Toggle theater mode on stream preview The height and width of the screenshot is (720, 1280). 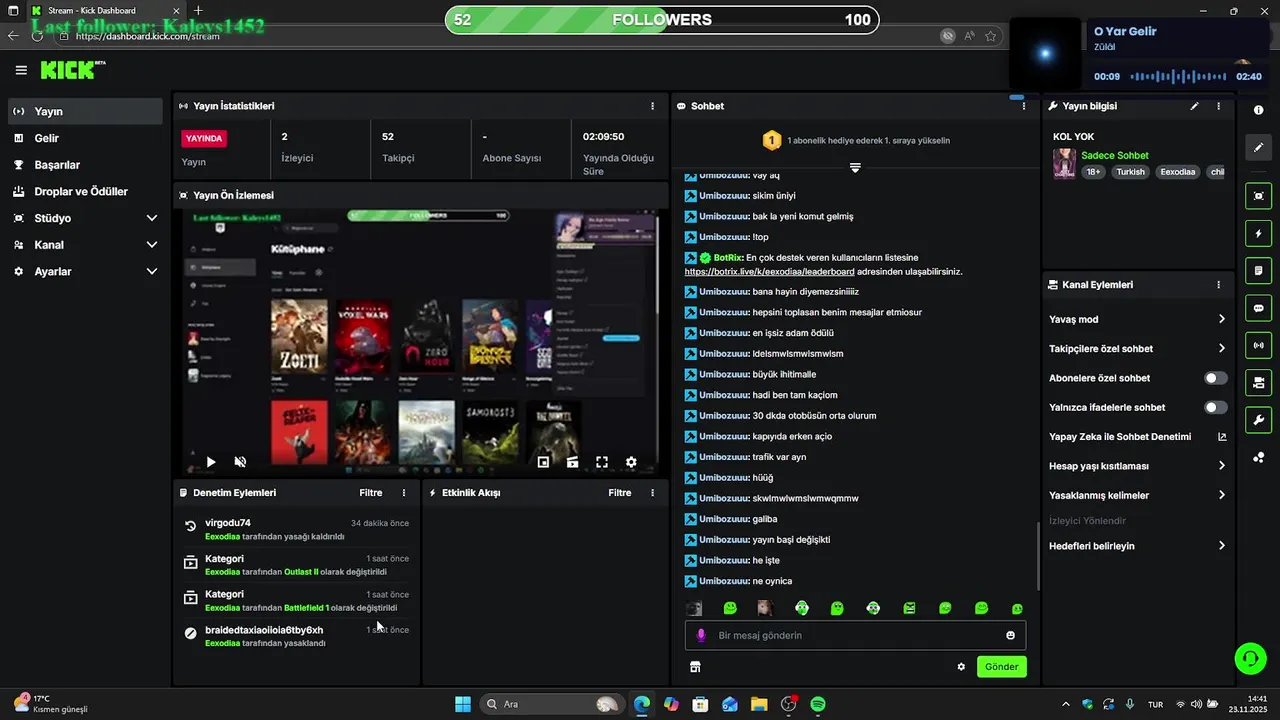point(572,462)
